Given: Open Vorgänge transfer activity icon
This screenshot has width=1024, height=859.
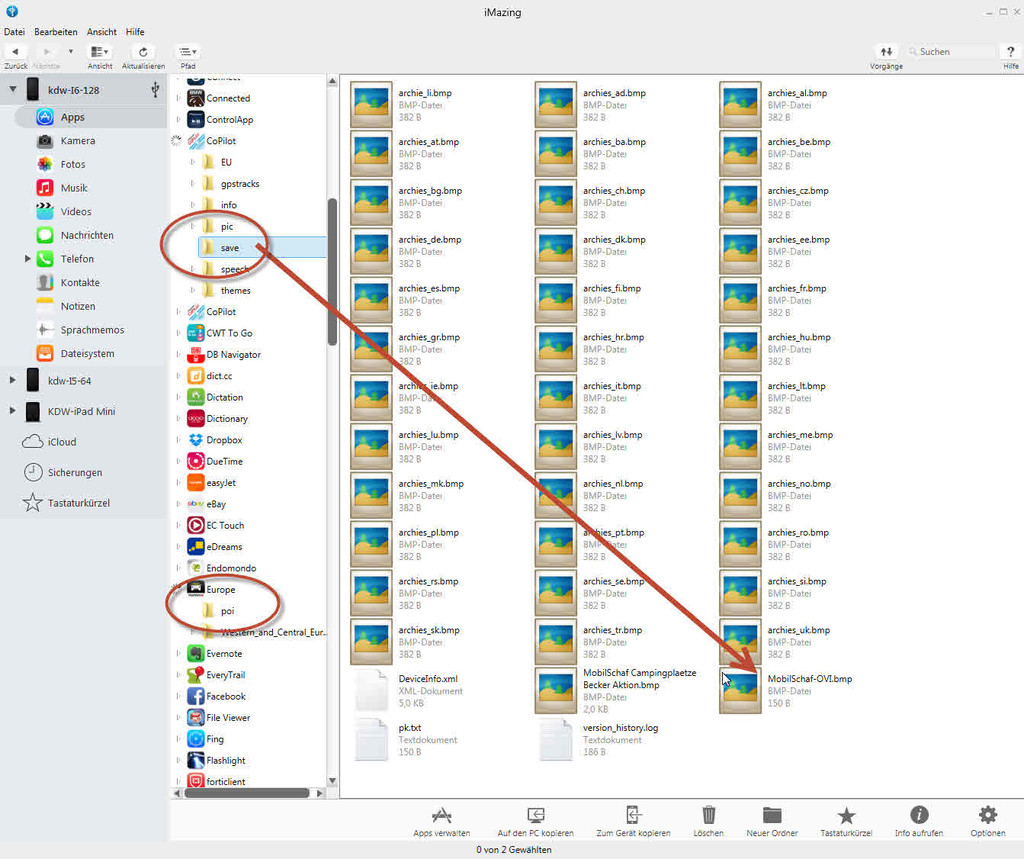Looking at the screenshot, I should tap(886, 52).
